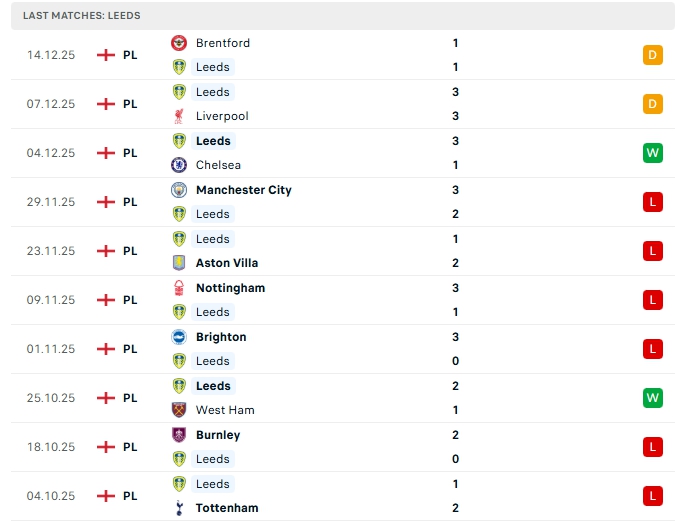Click the Chelsea club crest icon
Viewport: 686px width, 522px height.
(179, 165)
